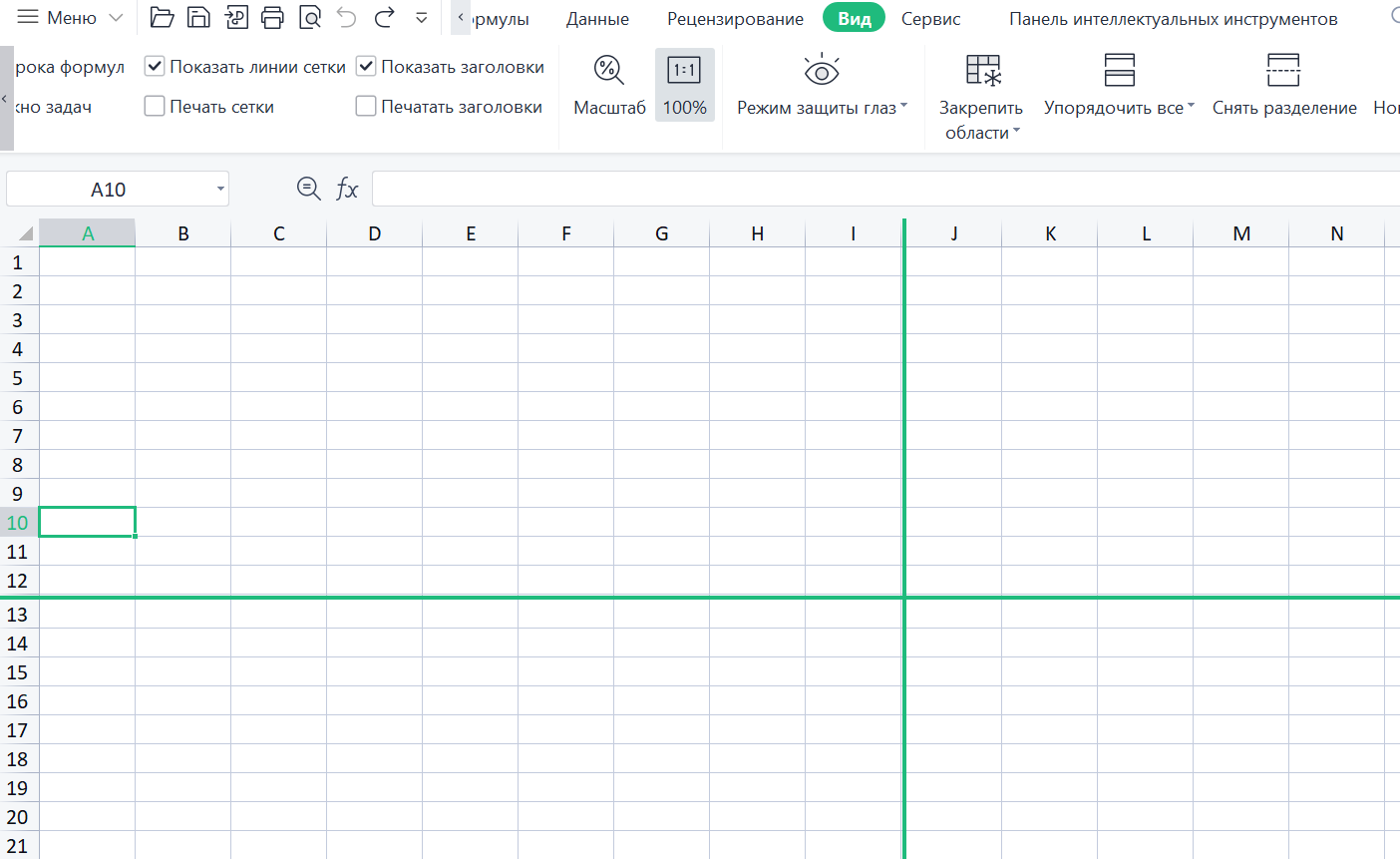The width and height of the screenshot is (1400, 859).
Task: Switch to the Данные tab
Action: [x=597, y=19]
